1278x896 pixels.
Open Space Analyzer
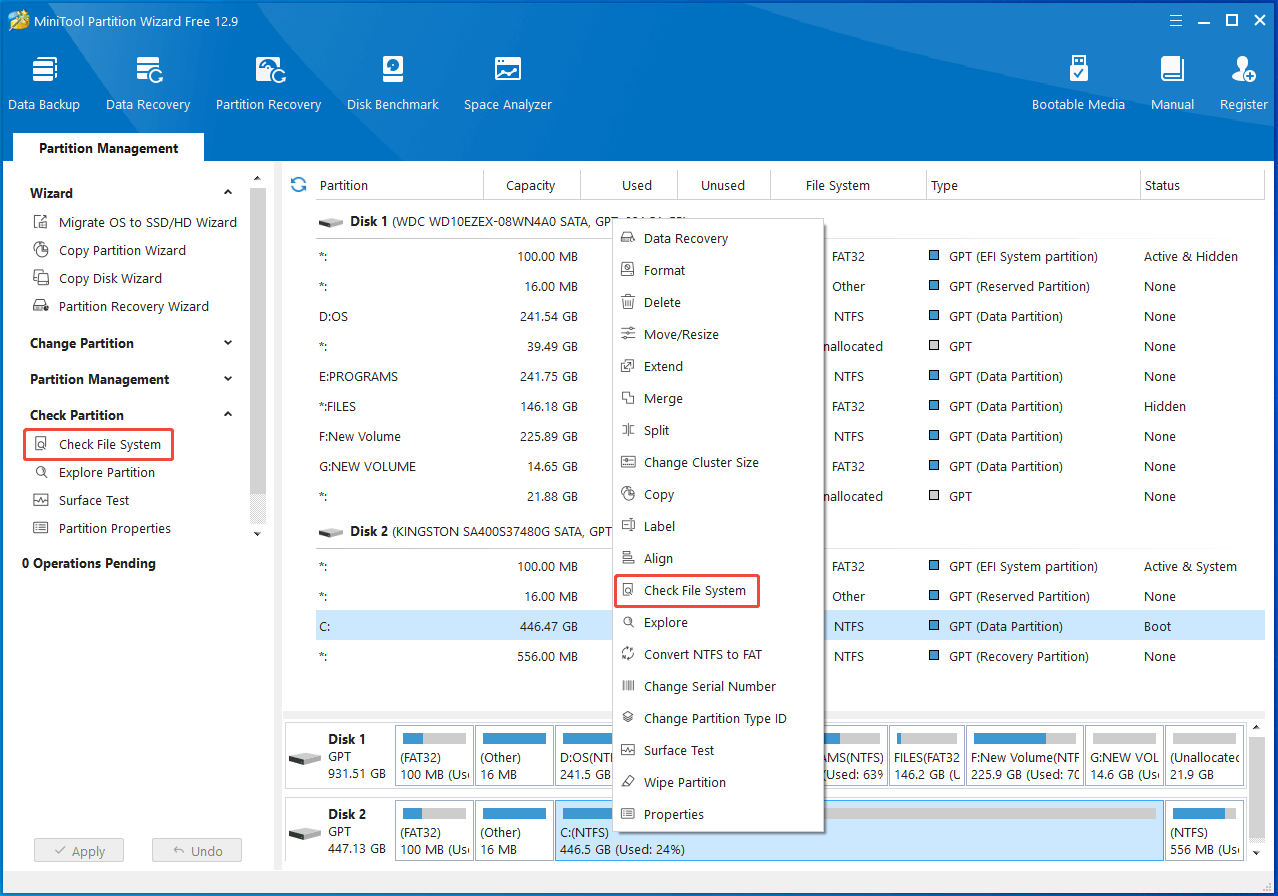[x=508, y=83]
